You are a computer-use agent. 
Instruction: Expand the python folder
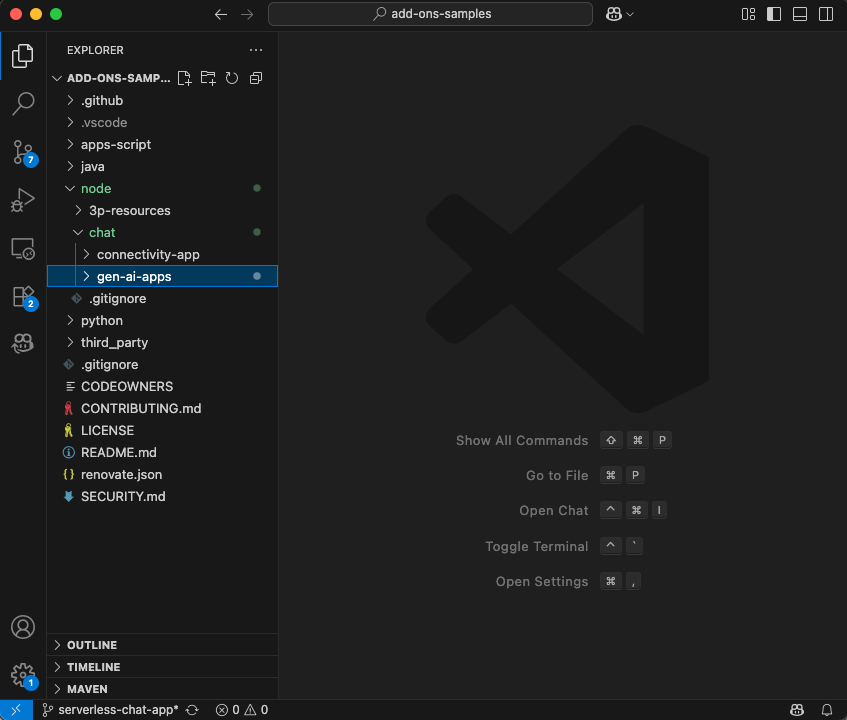pos(101,320)
